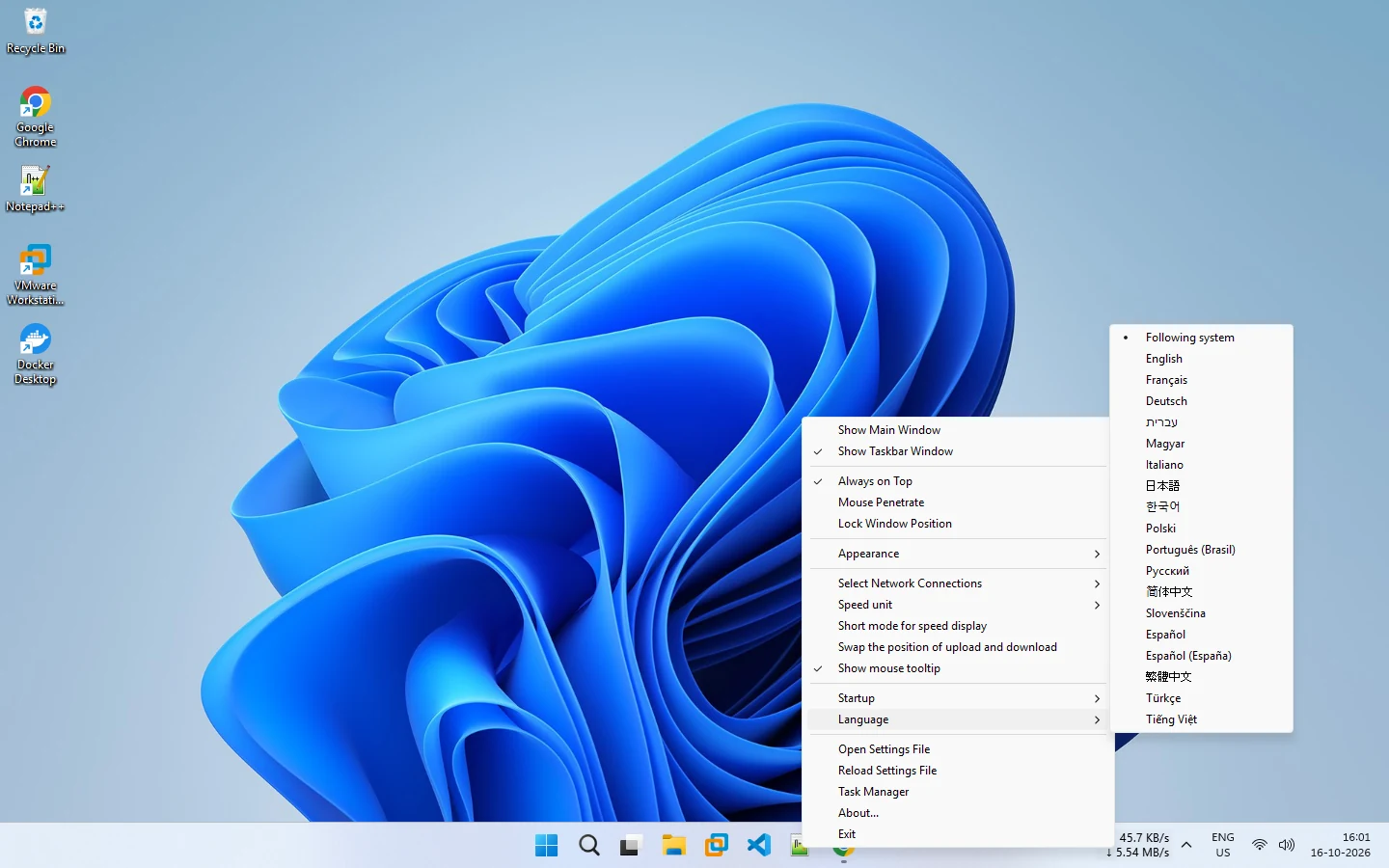
Task: Open the Windows Start menu
Action: (546, 846)
